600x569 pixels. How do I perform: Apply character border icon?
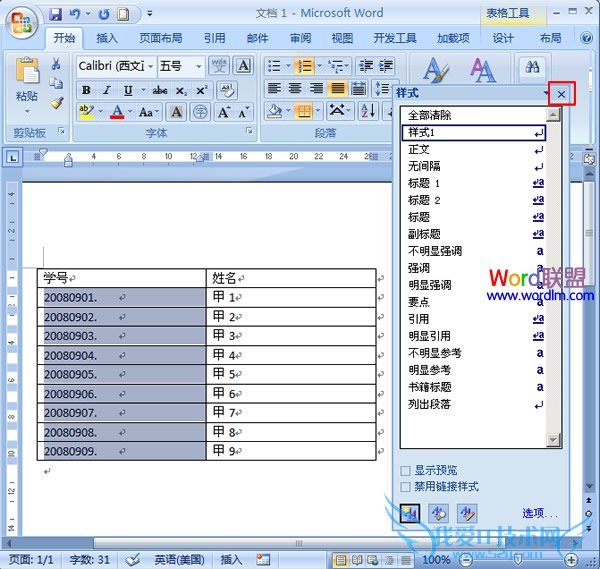244,66
